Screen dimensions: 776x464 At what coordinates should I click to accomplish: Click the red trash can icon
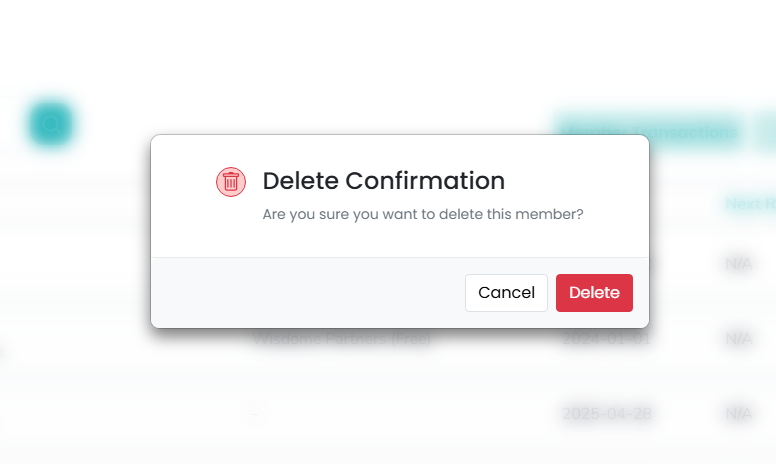click(231, 181)
